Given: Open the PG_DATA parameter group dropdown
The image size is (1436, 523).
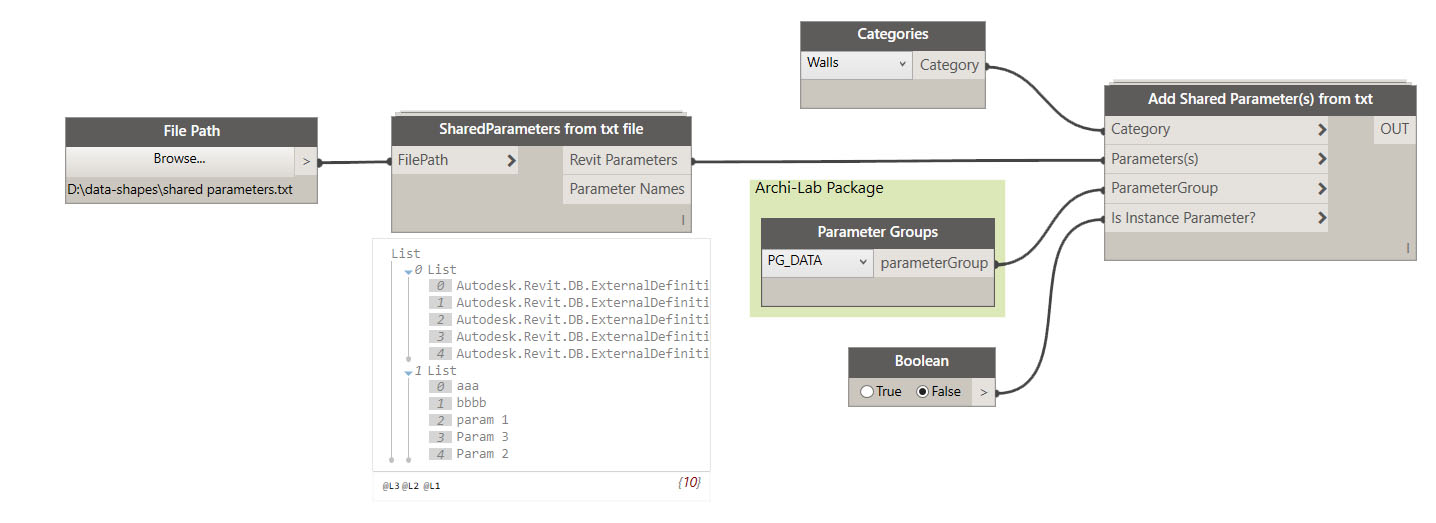Looking at the screenshot, I should point(817,263).
